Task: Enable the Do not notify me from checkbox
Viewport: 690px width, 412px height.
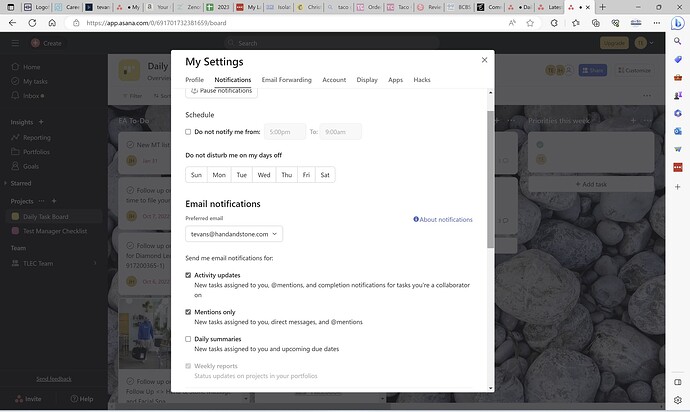Action: [x=188, y=132]
